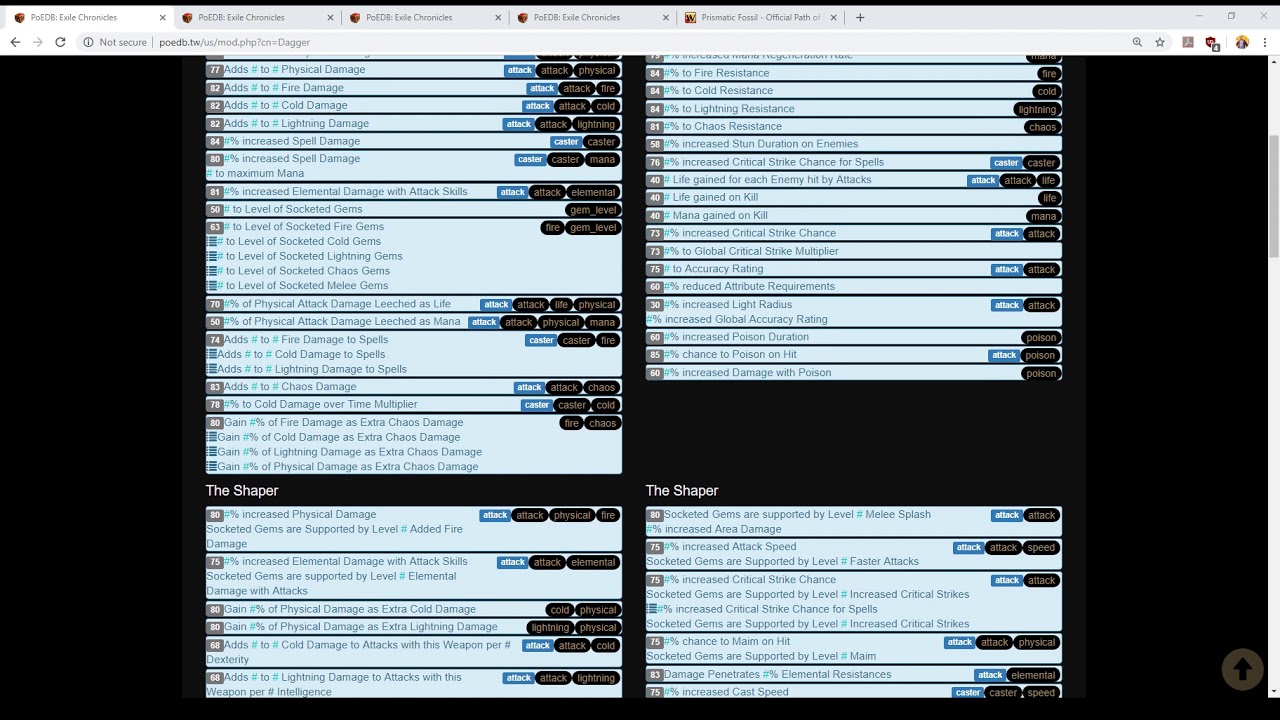Click list icon beside Lightning Damage as Extra Chaos
The image size is (1280, 720).
click(x=212, y=452)
